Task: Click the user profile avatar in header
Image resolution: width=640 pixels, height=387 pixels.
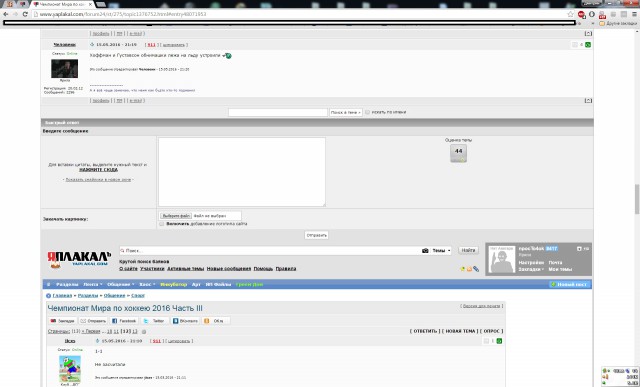Action: point(502,259)
